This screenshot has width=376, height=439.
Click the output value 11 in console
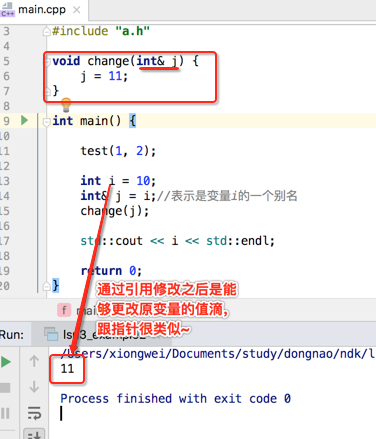[x=67, y=369]
